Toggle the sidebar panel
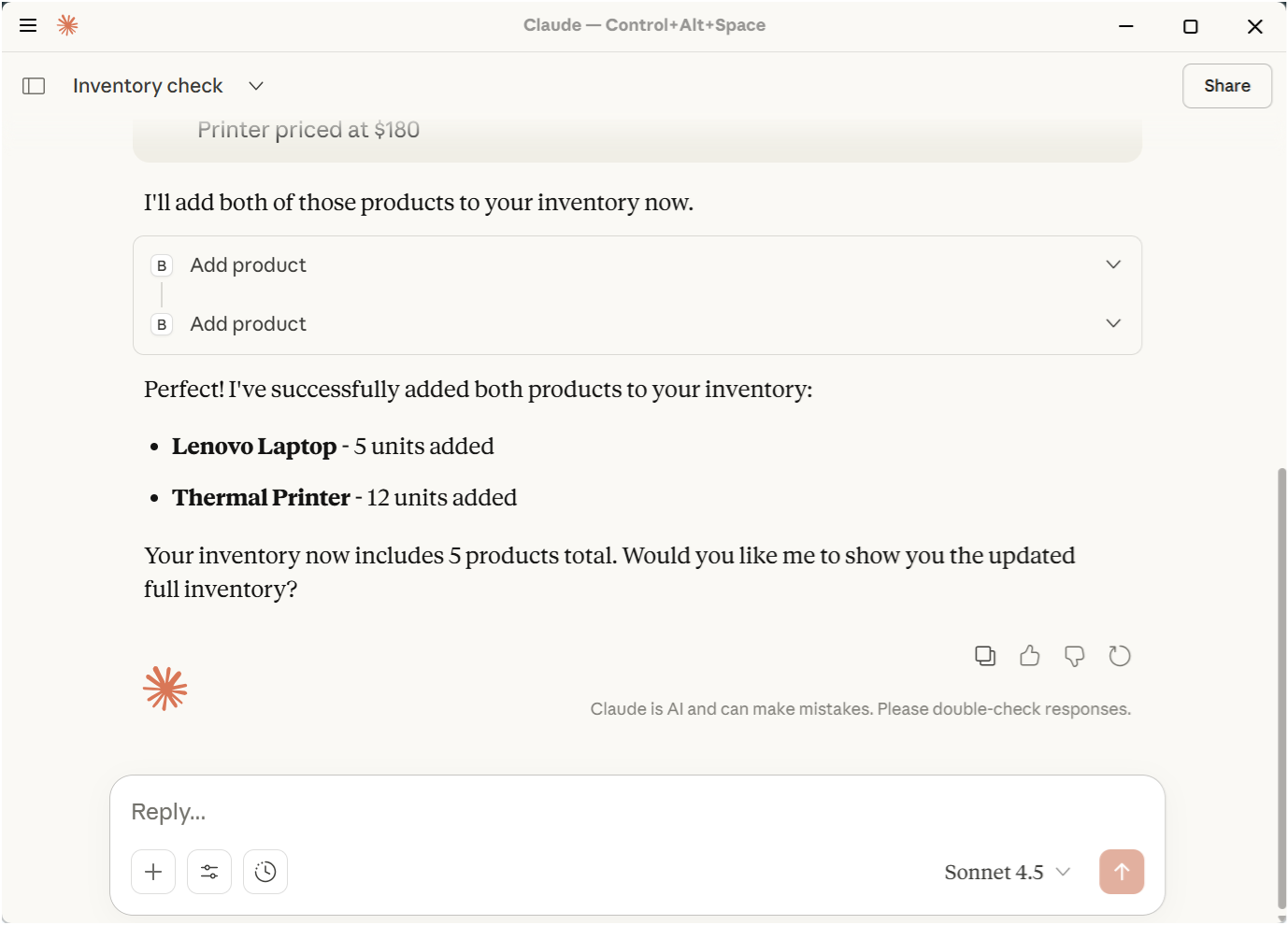This screenshot has height=925, width=1288. tap(34, 86)
